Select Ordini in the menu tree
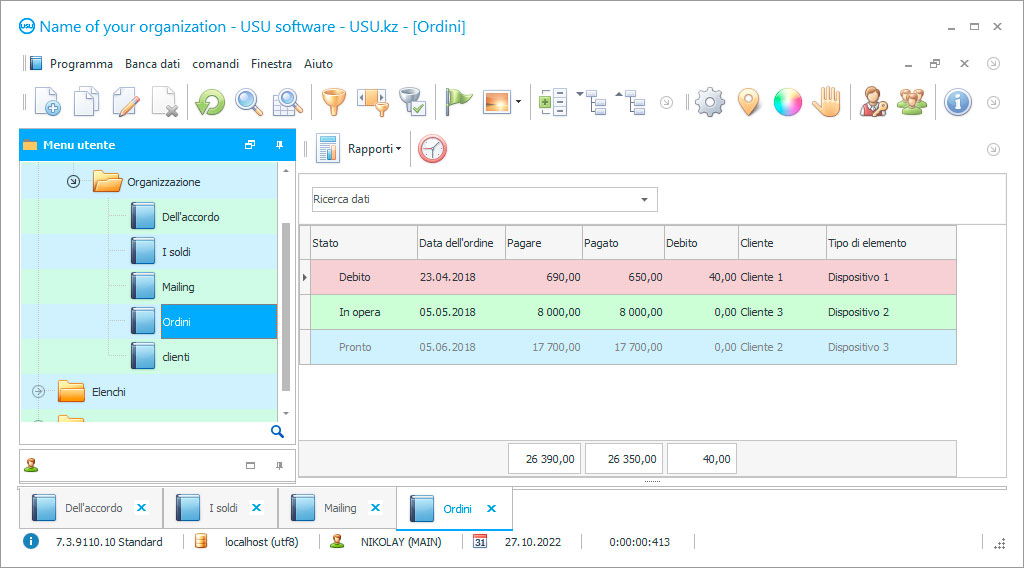This screenshot has width=1024, height=568. click(x=219, y=322)
